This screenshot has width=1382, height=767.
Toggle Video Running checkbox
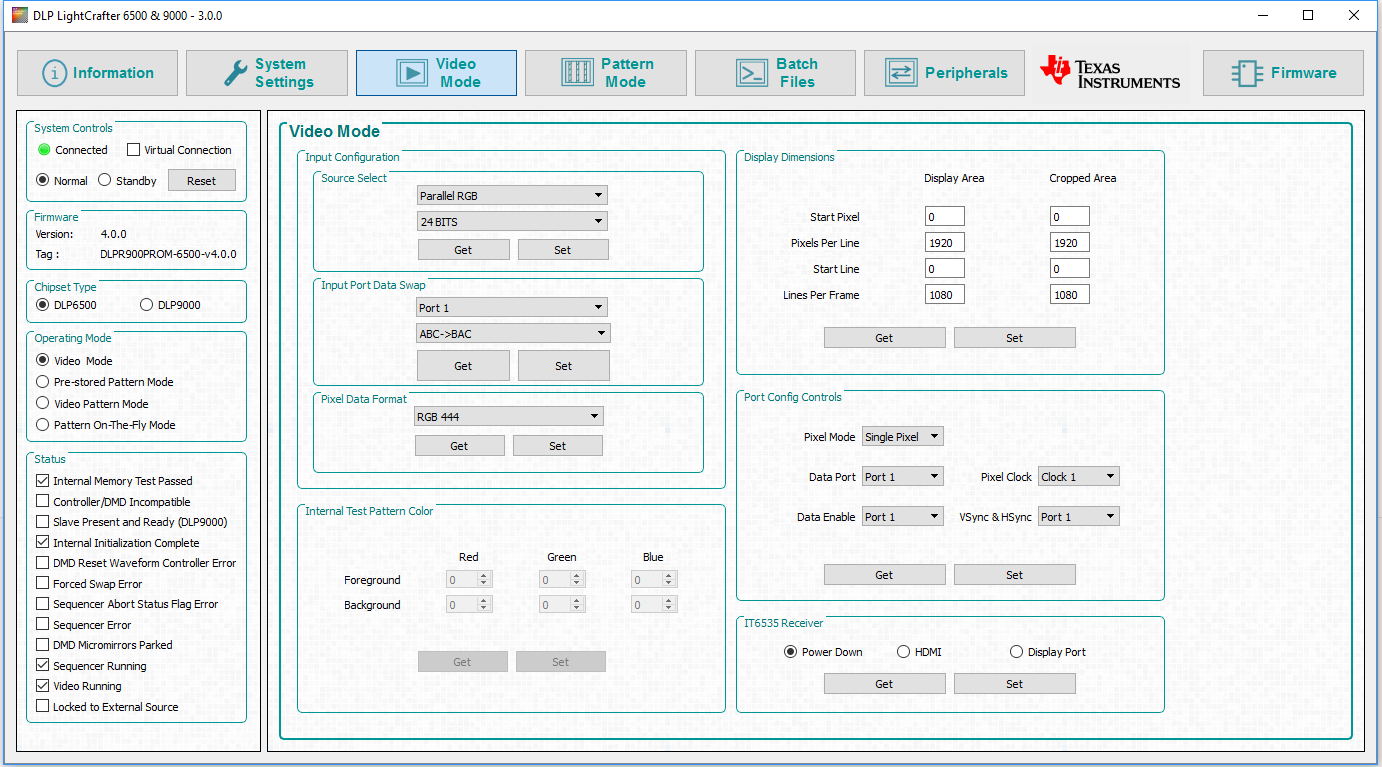pos(42,686)
